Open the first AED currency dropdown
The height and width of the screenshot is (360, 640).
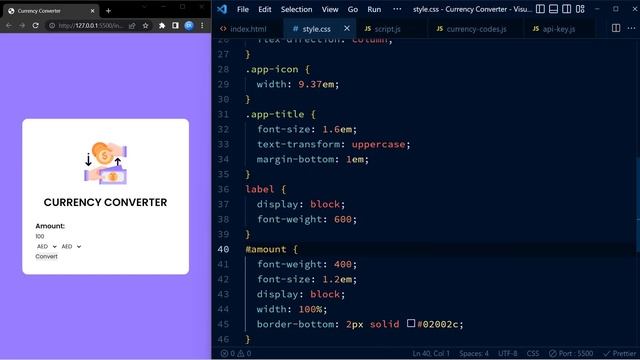pyautogui.click(x=46, y=247)
